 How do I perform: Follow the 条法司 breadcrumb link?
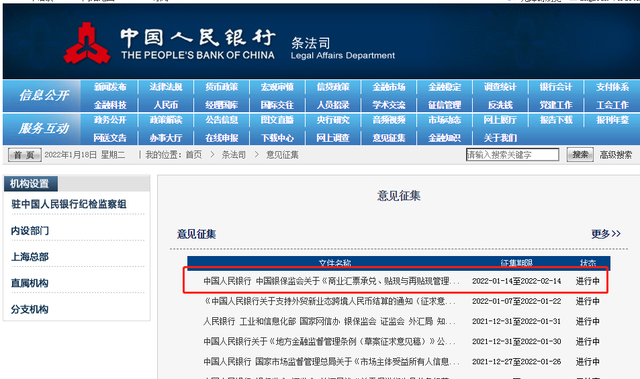[x=234, y=155]
